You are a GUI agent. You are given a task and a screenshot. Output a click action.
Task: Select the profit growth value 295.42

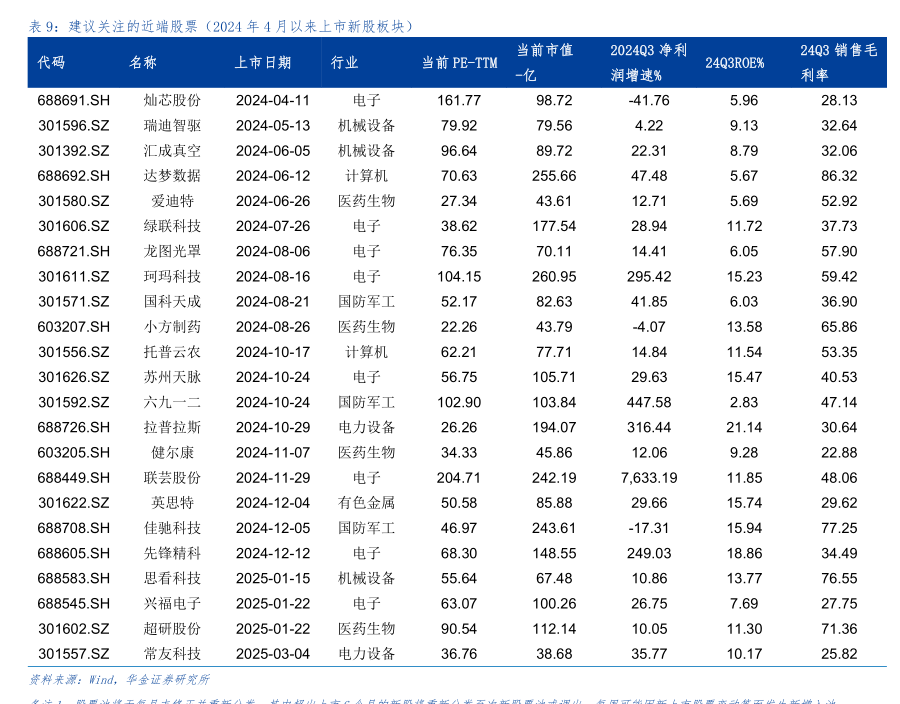tap(649, 277)
